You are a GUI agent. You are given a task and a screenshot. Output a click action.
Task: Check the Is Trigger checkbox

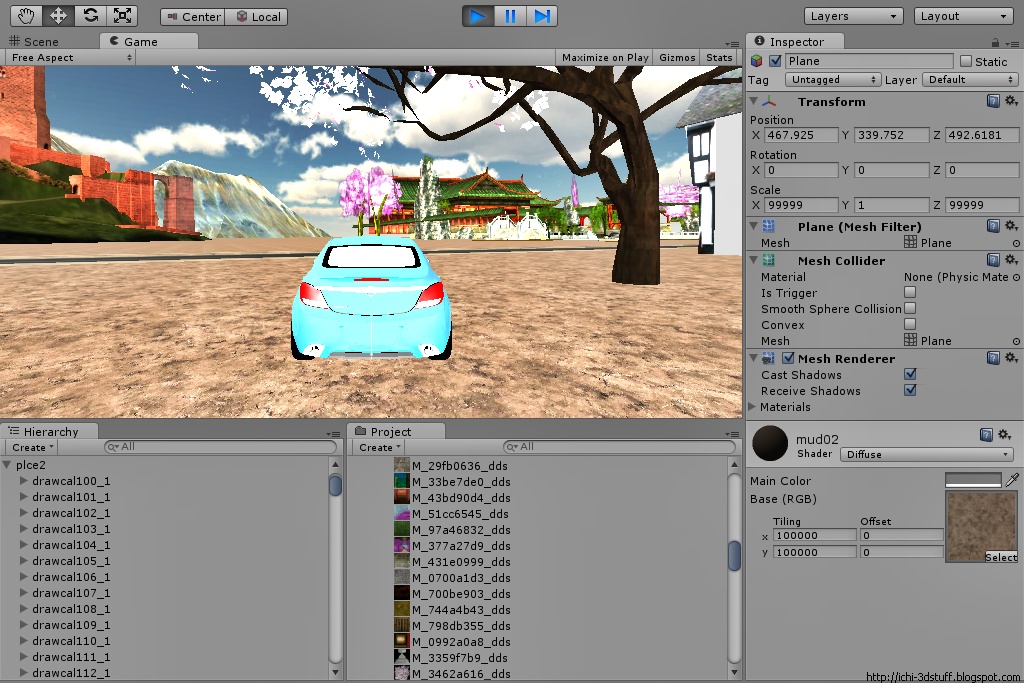click(911, 293)
